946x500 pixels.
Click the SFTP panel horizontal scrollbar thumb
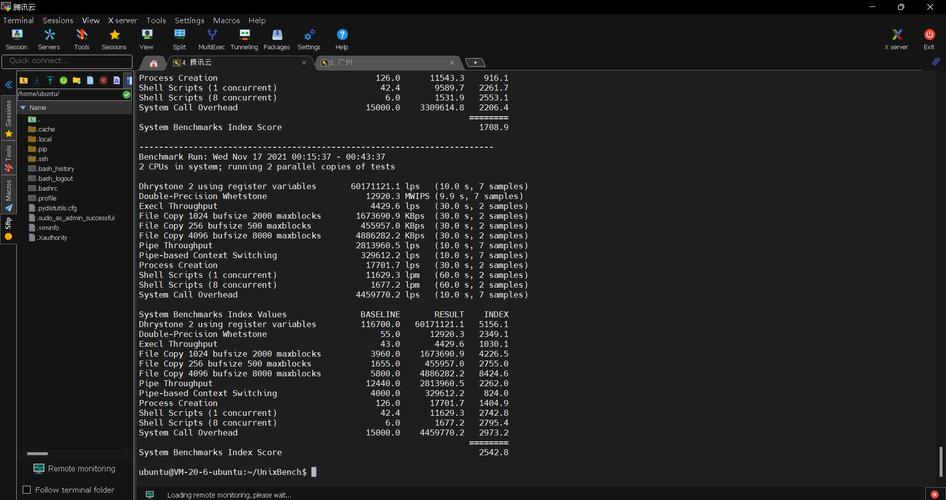[37, 454]
